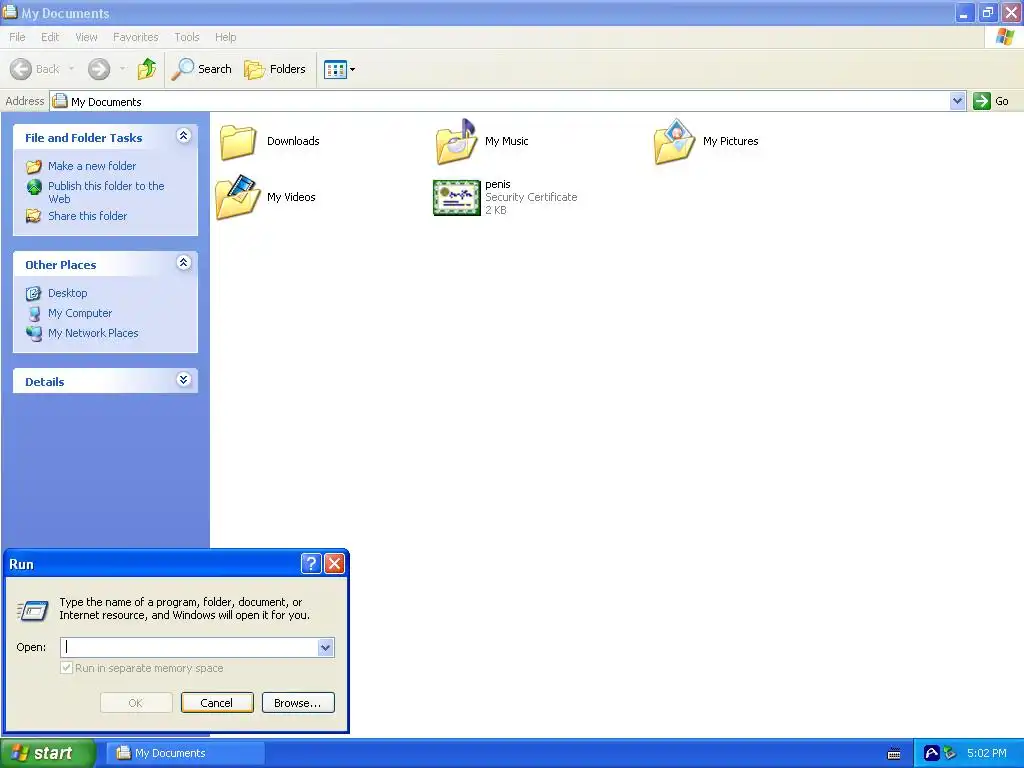Click the Open text field in Run
The image size is (1024, 768).
[189, 647]
